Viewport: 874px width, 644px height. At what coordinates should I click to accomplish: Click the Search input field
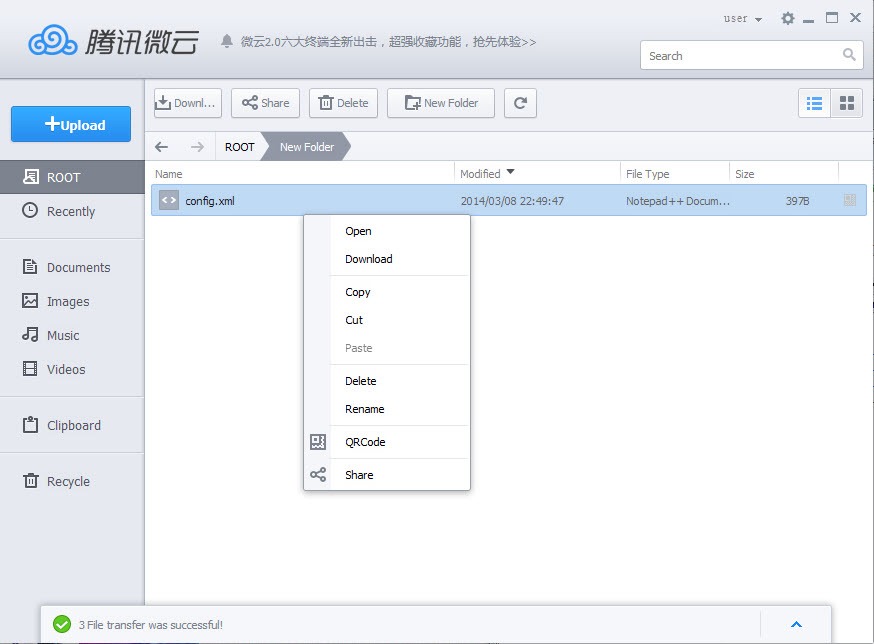(x=752, y=55)
